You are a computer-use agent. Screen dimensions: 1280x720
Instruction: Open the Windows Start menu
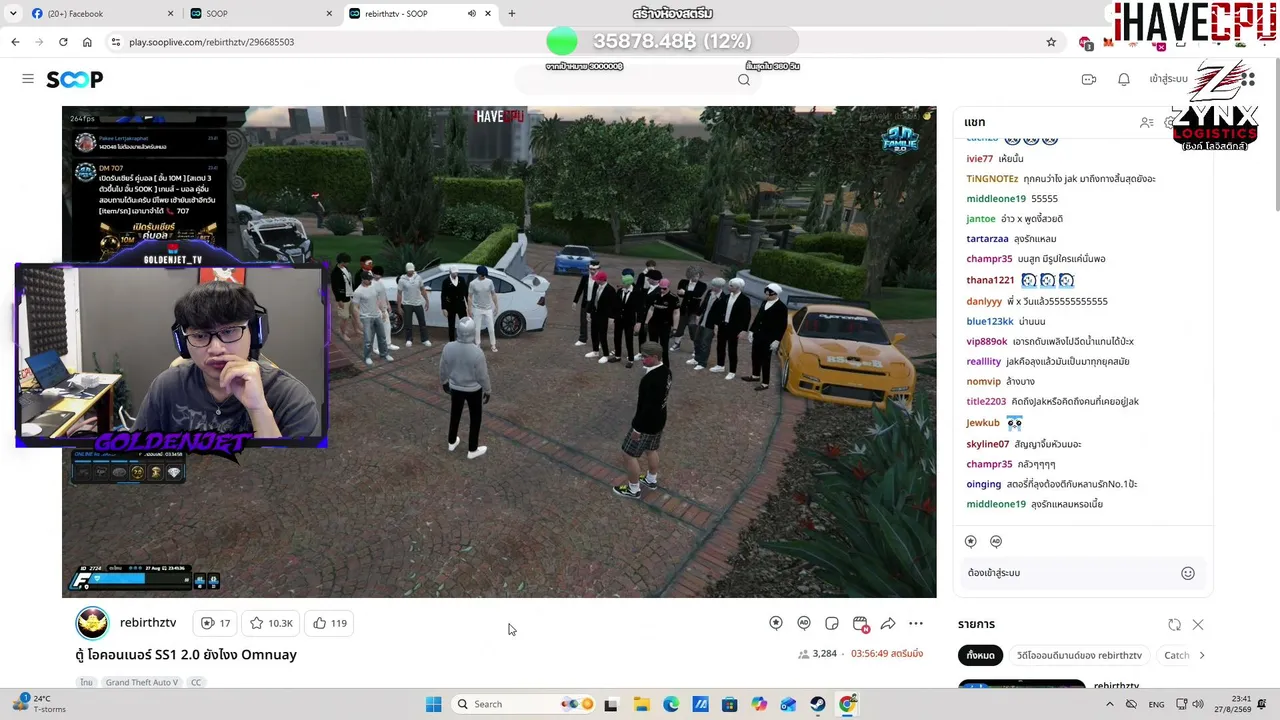(433, 704)
